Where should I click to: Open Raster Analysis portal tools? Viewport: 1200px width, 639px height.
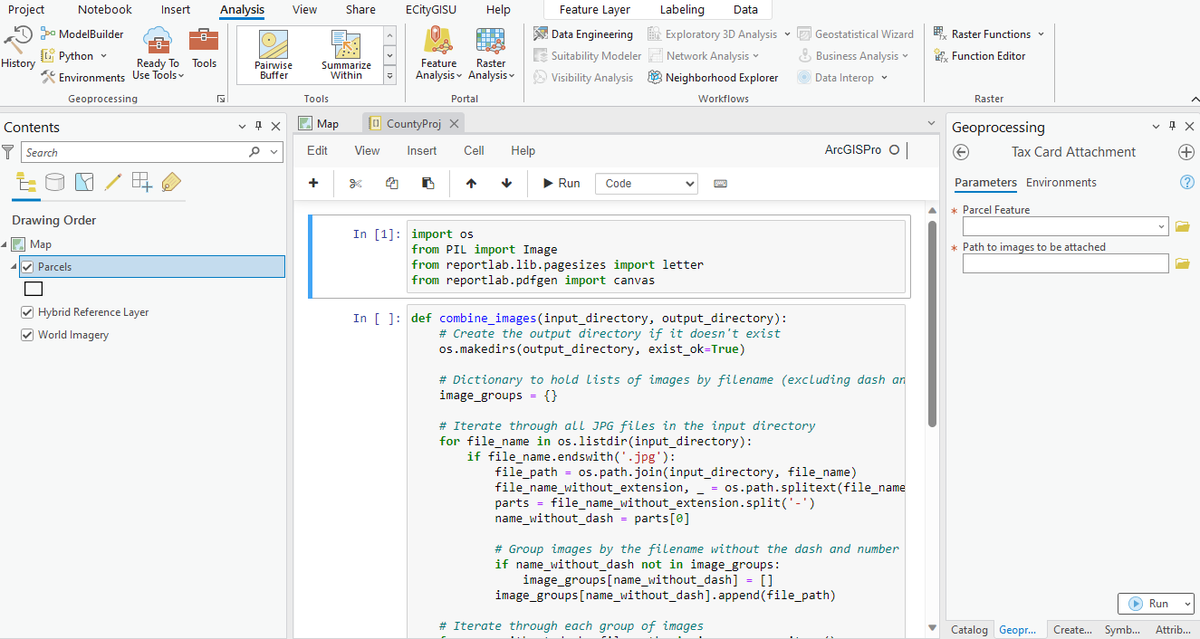click(x=491, y=55)
